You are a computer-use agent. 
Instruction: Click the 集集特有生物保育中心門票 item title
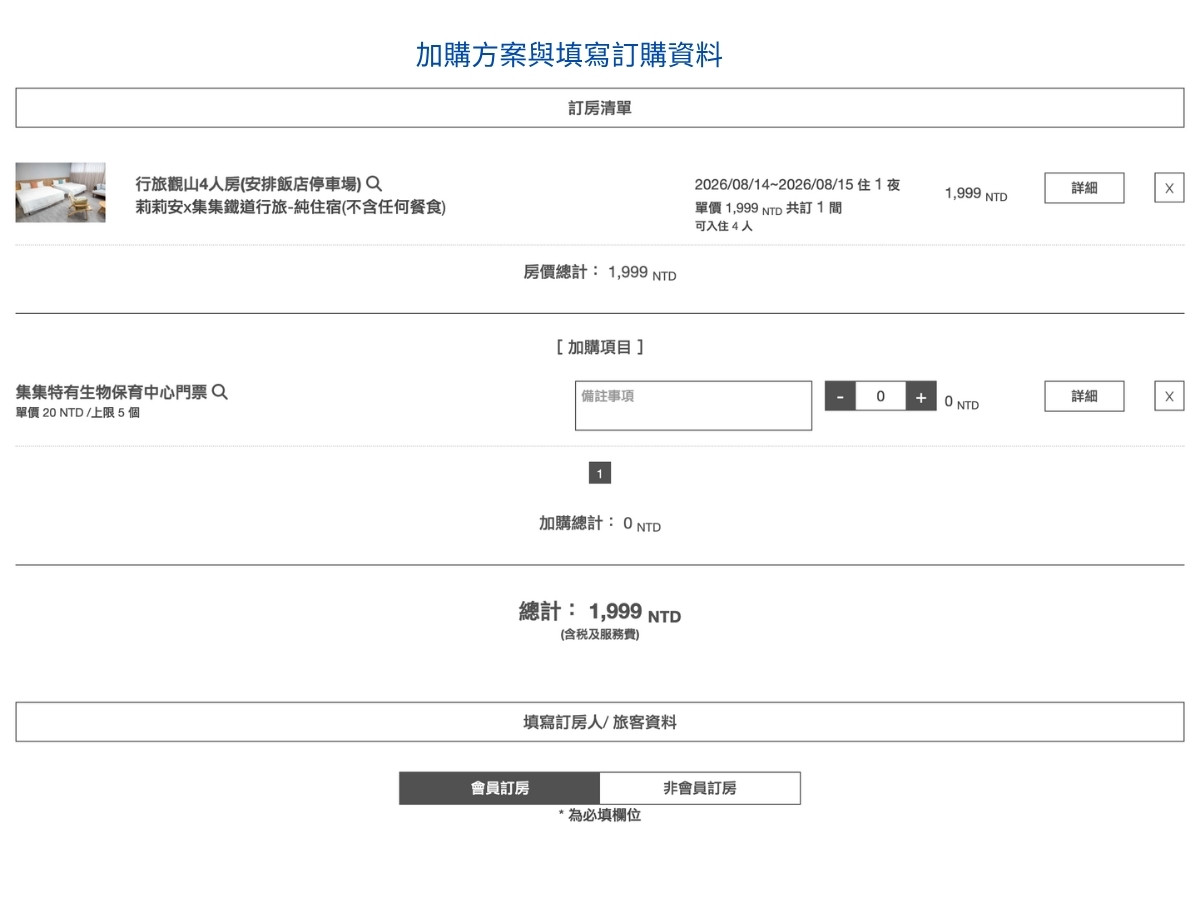point(110,391)
